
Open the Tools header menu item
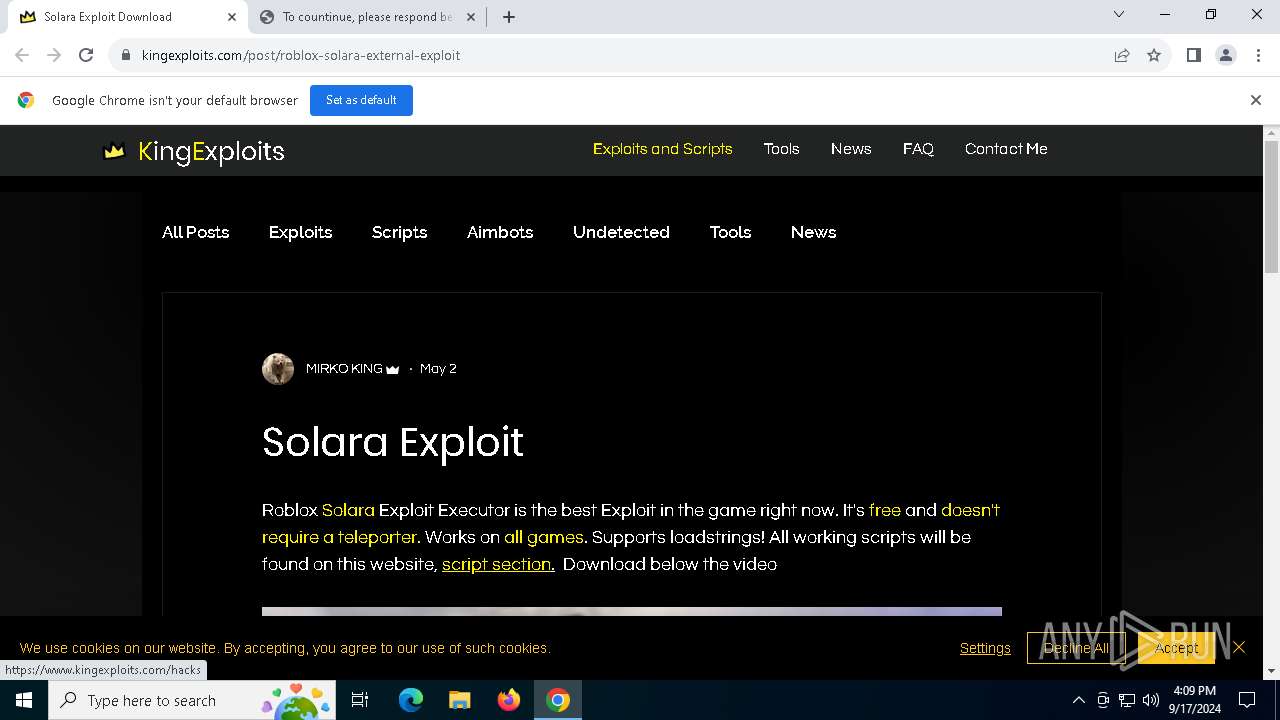tap(781, 149)
